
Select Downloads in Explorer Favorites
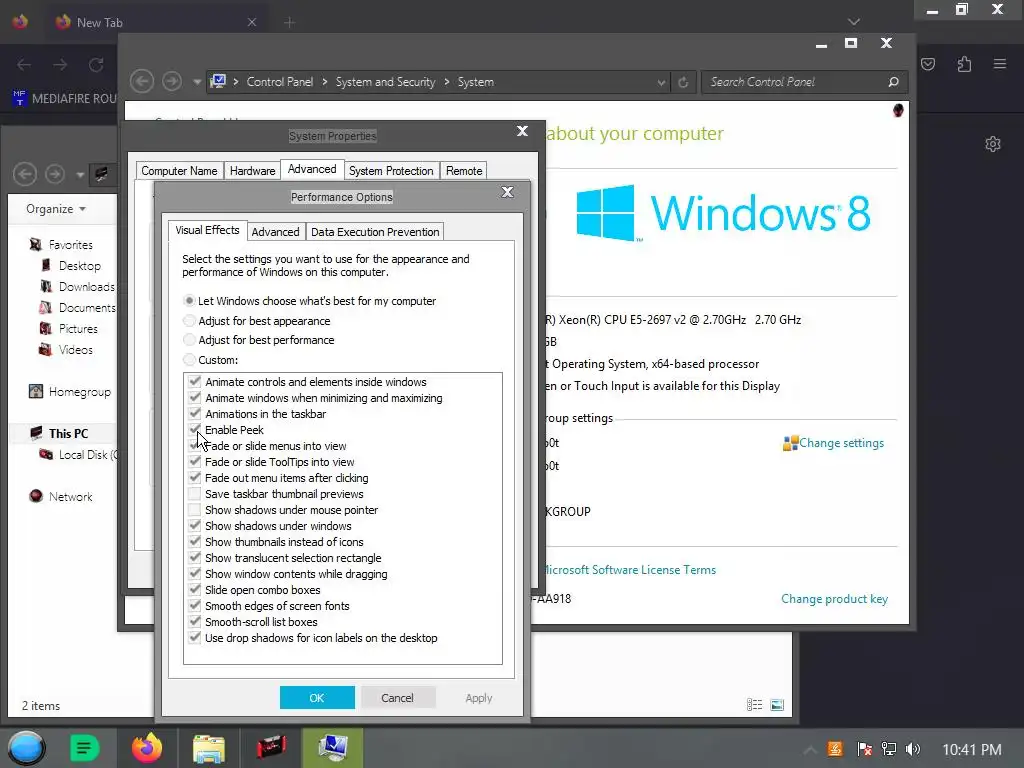pos(86,287)
